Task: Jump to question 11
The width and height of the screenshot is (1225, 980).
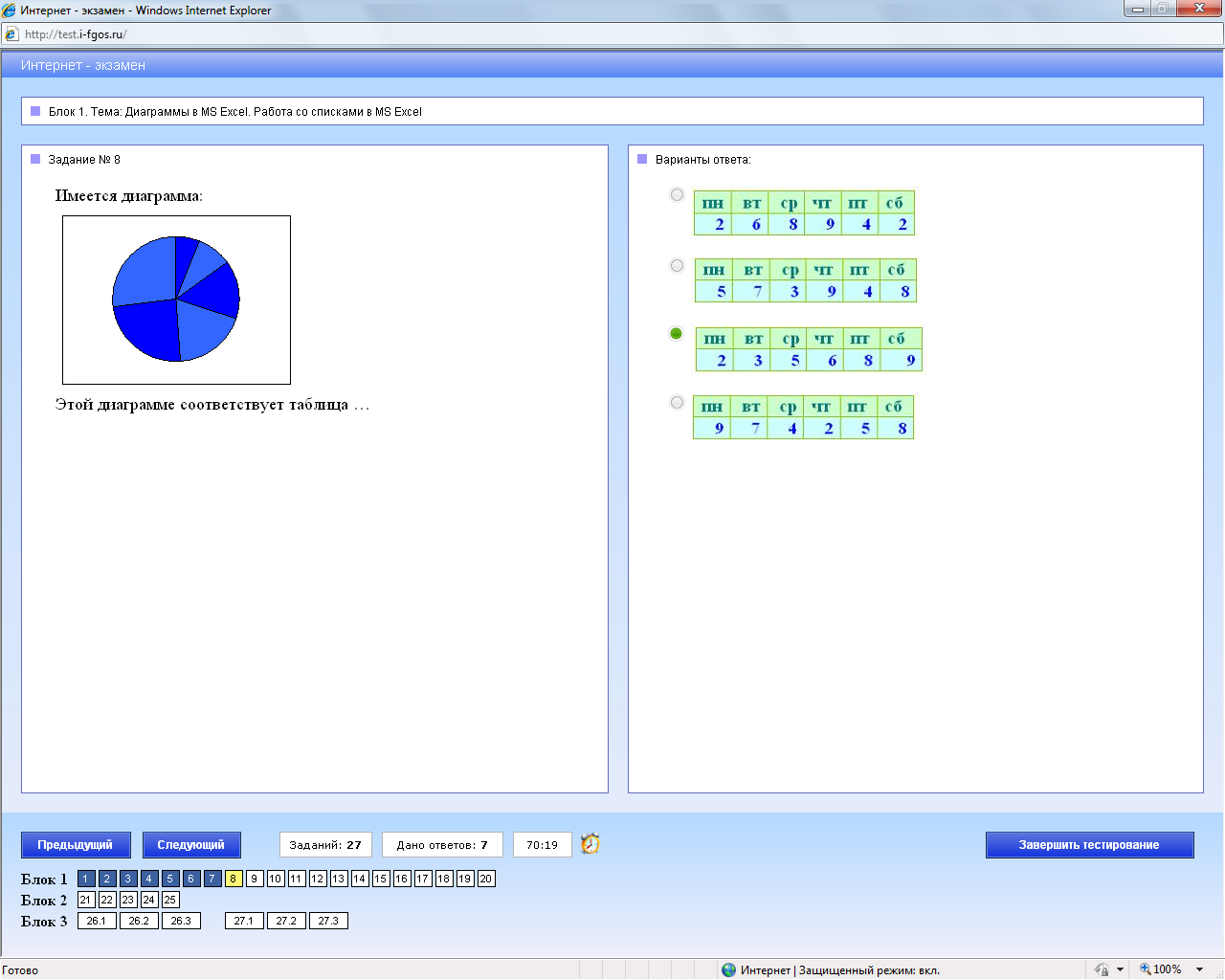Action: (x=297, y=879)
